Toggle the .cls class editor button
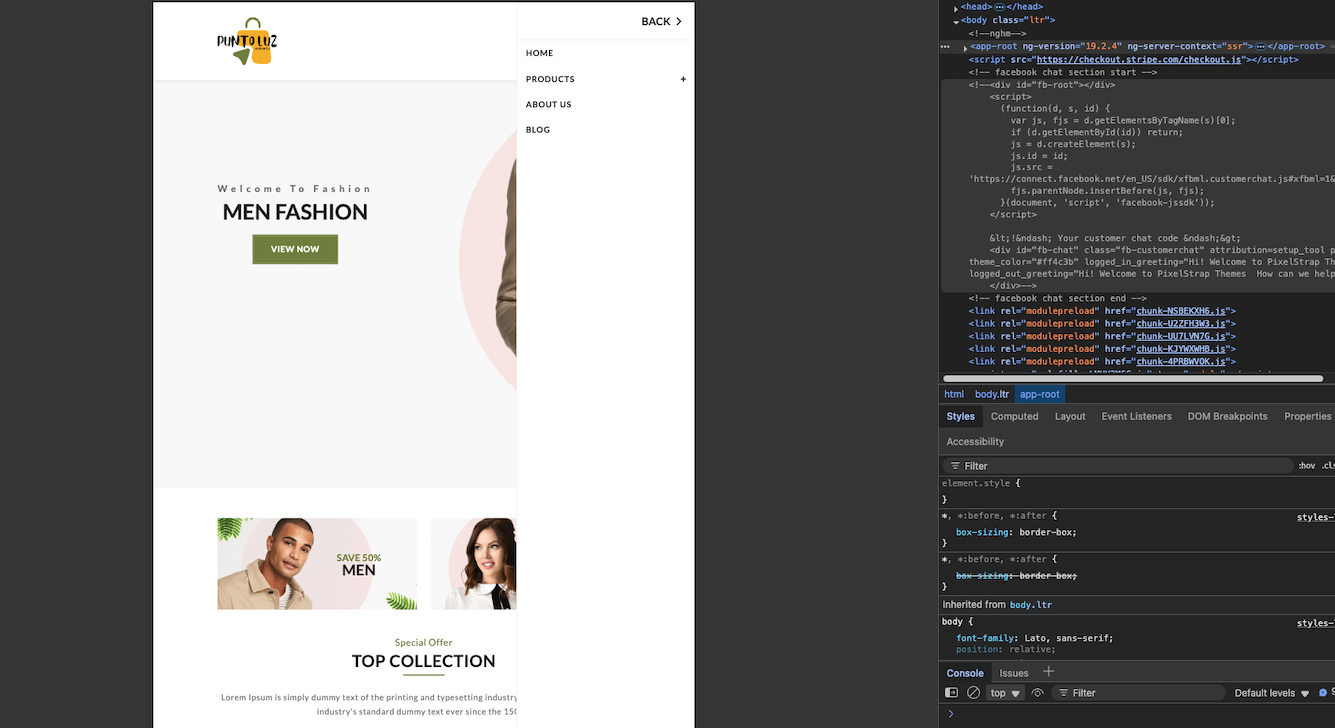 1327,466
